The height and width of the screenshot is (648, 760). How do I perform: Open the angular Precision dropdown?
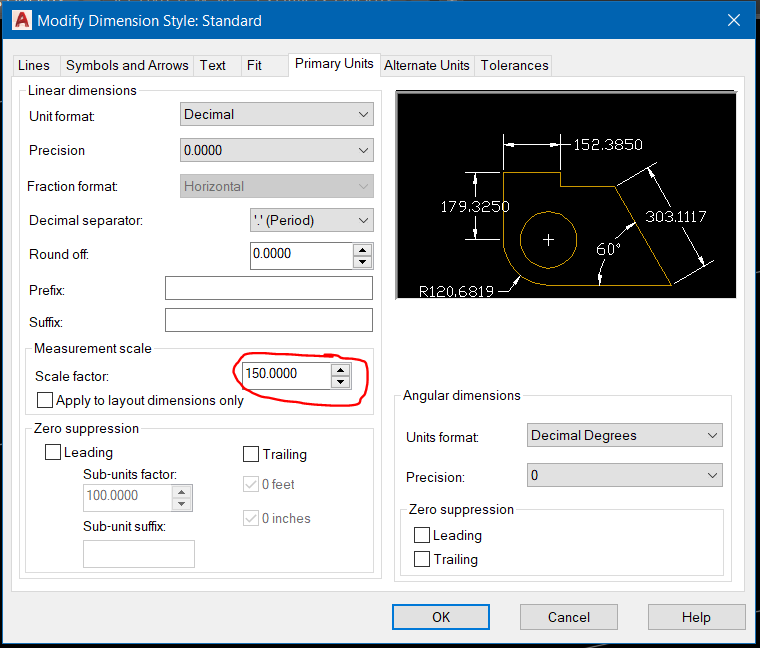click(625, 475)
